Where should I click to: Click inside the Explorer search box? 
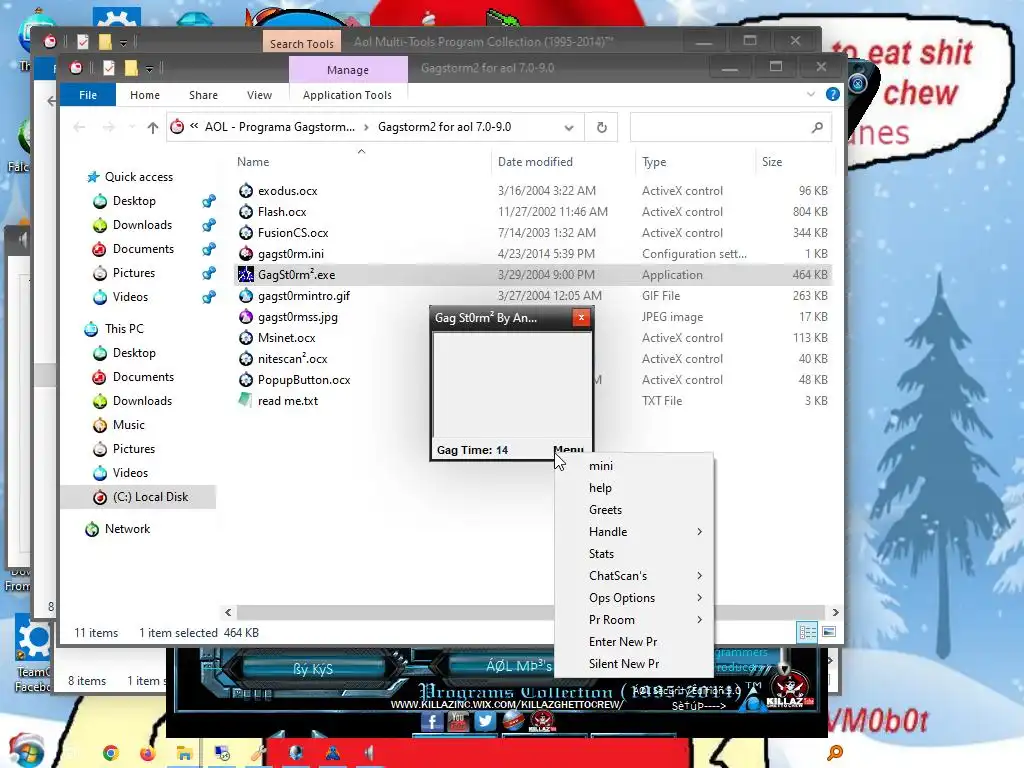(730, 127)
